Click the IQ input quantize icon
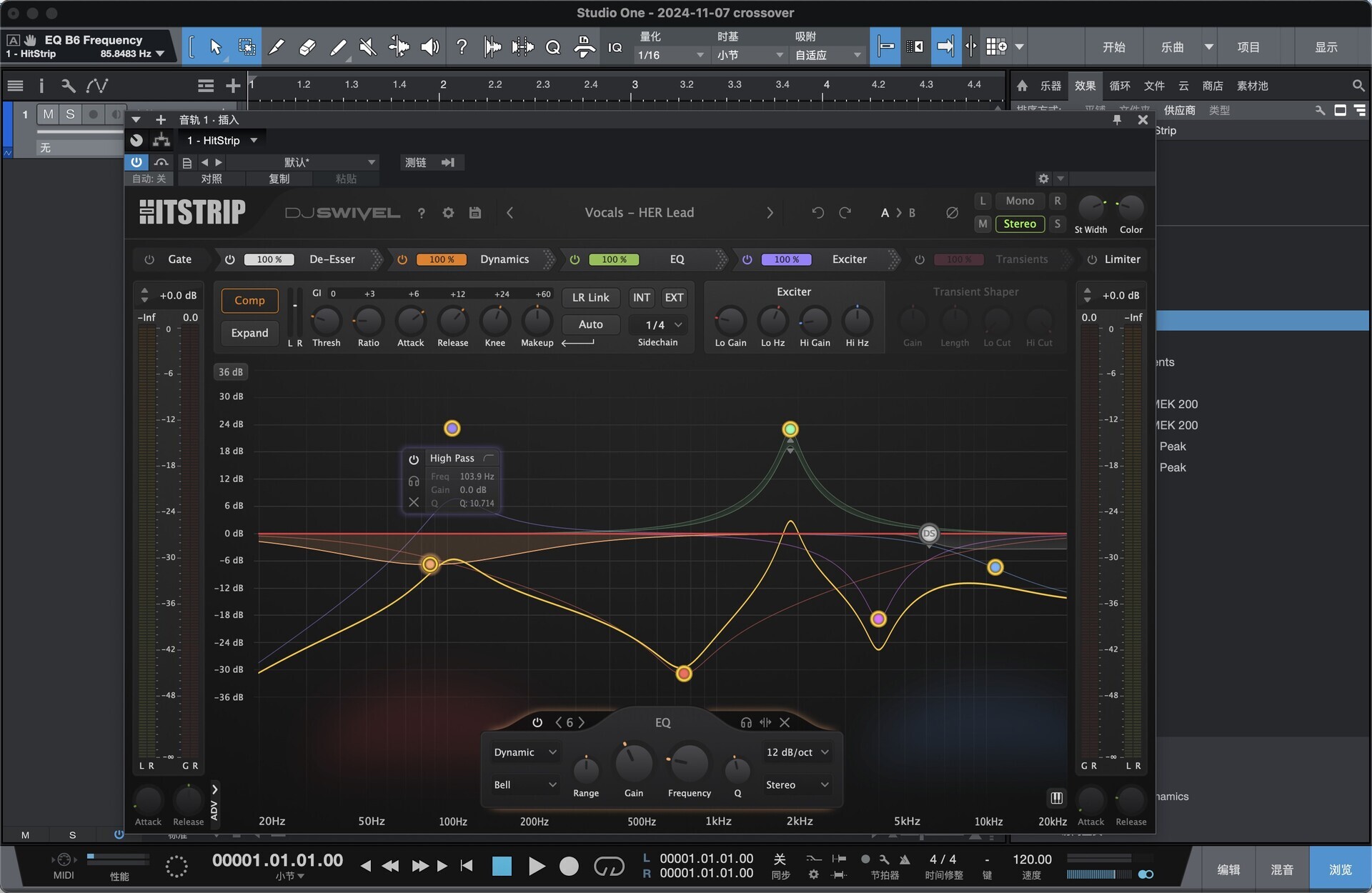 (615, 47)
